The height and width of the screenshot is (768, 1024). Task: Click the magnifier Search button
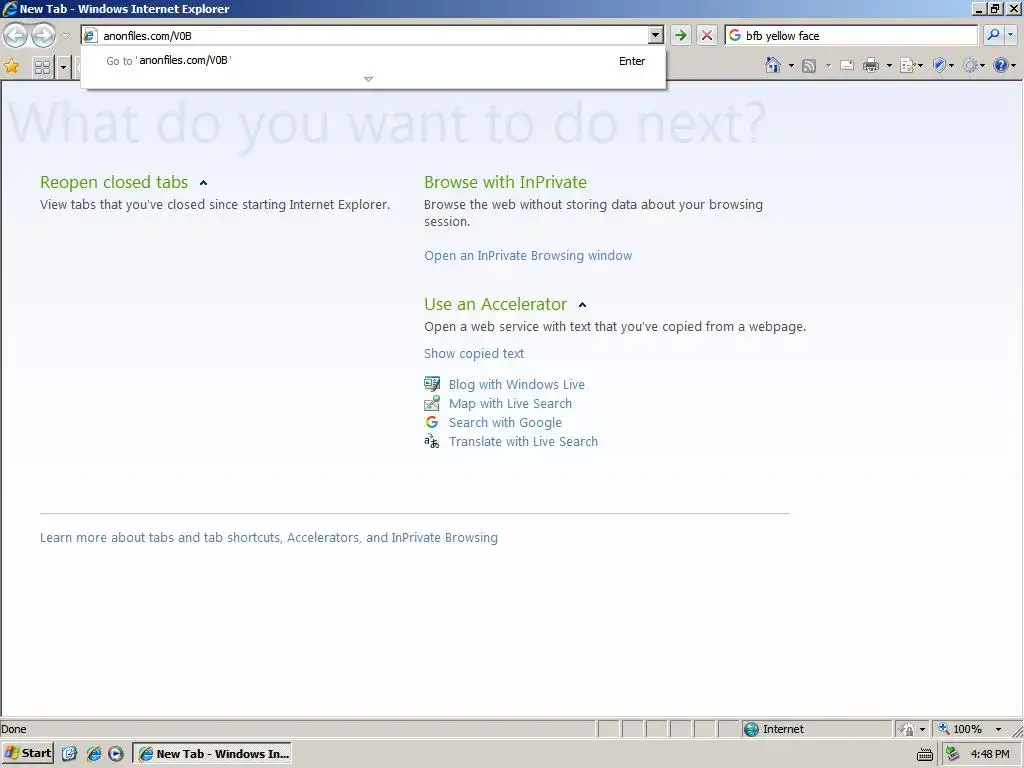coord(993,35)
